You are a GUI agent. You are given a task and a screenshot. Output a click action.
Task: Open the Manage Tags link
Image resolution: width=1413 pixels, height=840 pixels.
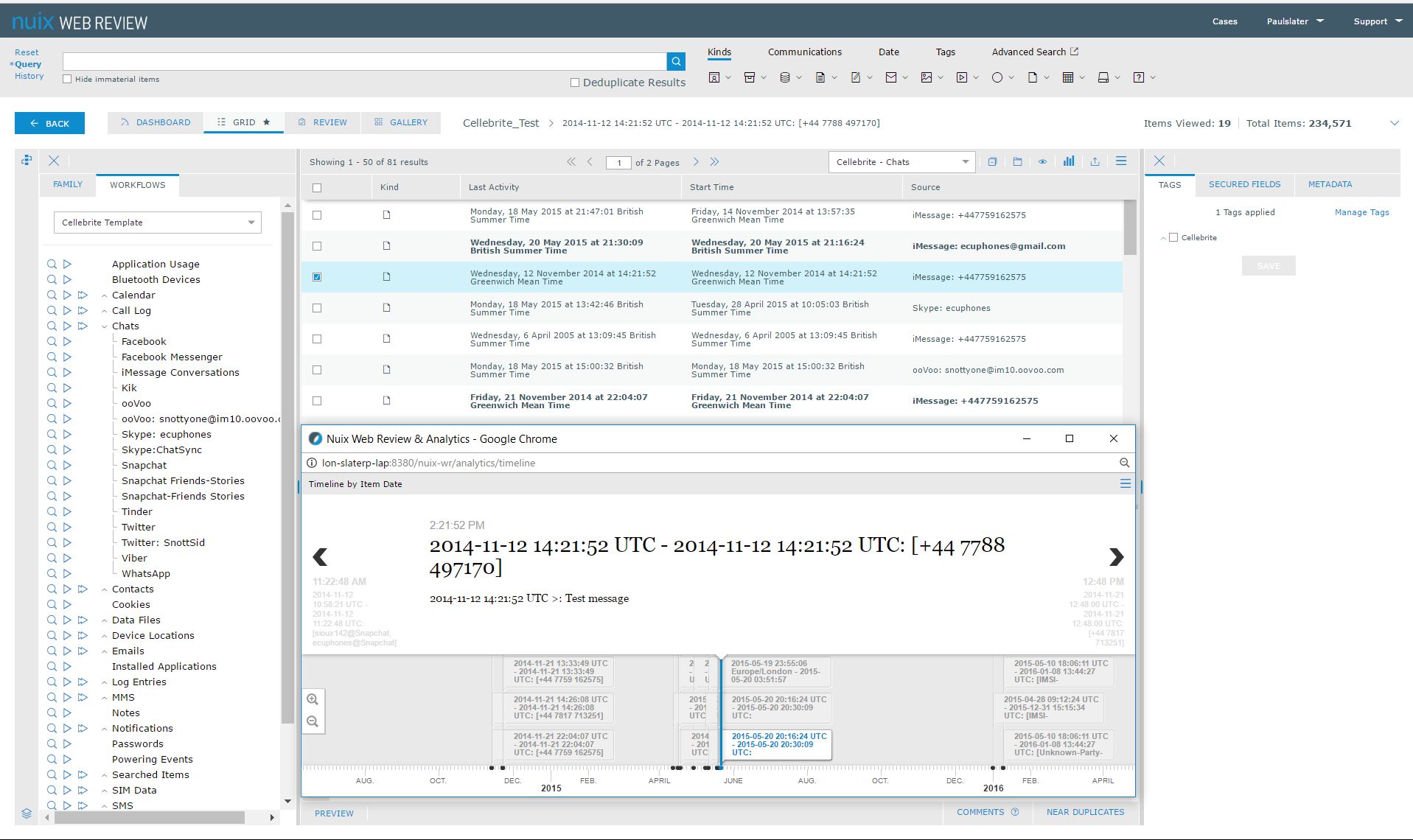click(x=1361, y=212)
